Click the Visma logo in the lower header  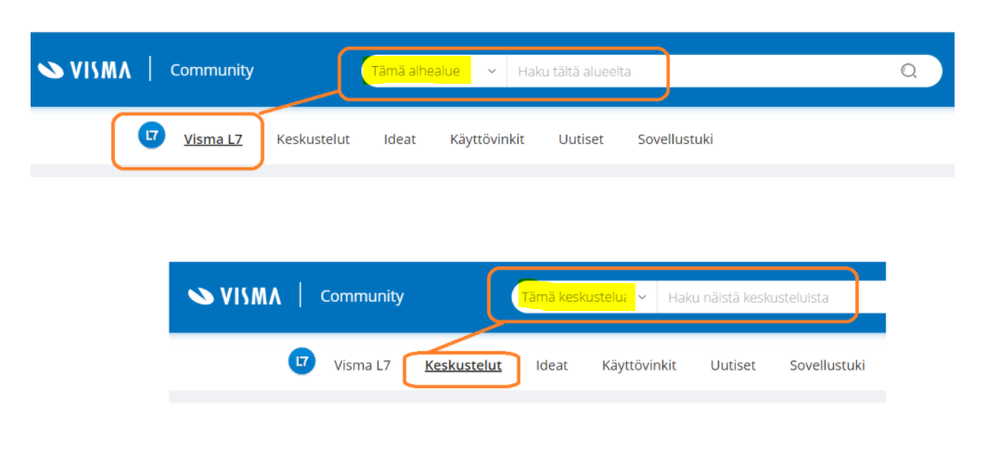tap(234, 296)
